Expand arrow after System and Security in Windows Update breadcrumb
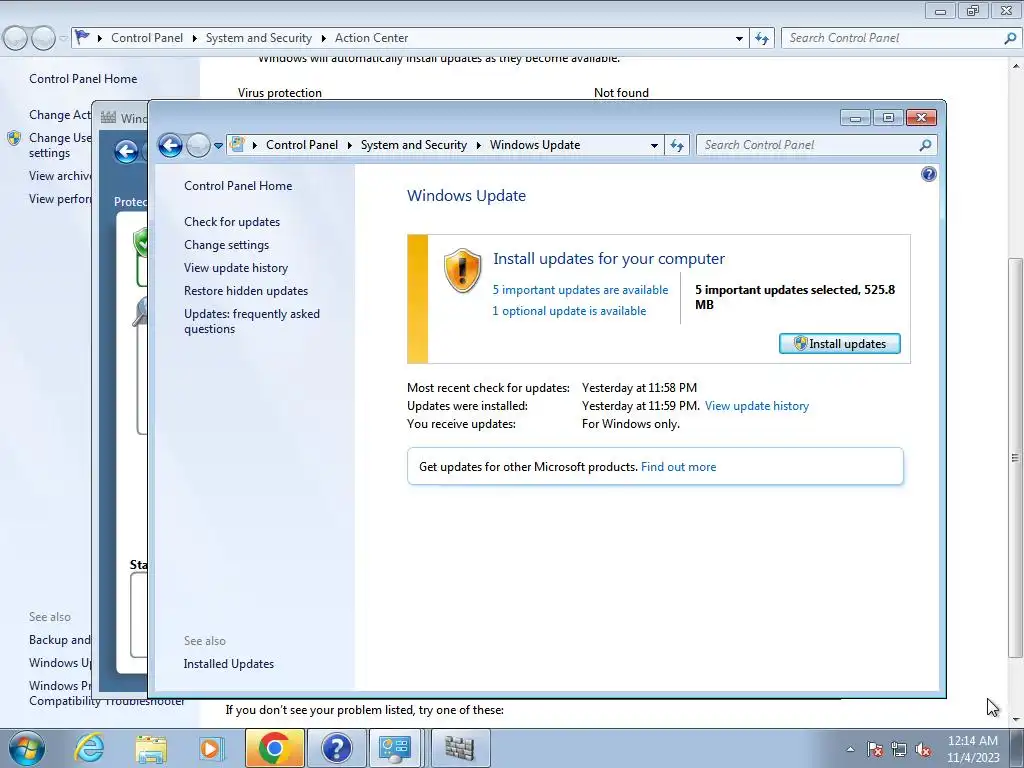 point(479,146)
